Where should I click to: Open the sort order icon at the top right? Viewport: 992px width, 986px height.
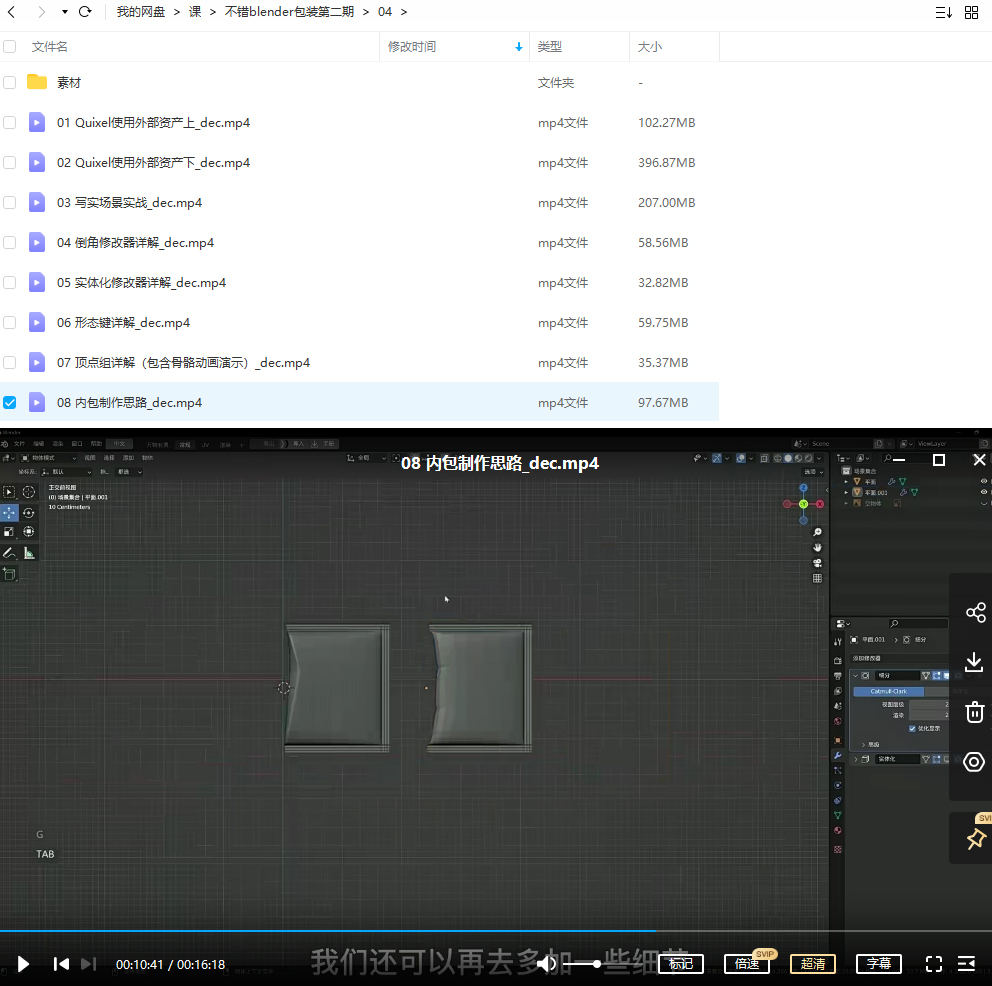click(x=943, y=12)
